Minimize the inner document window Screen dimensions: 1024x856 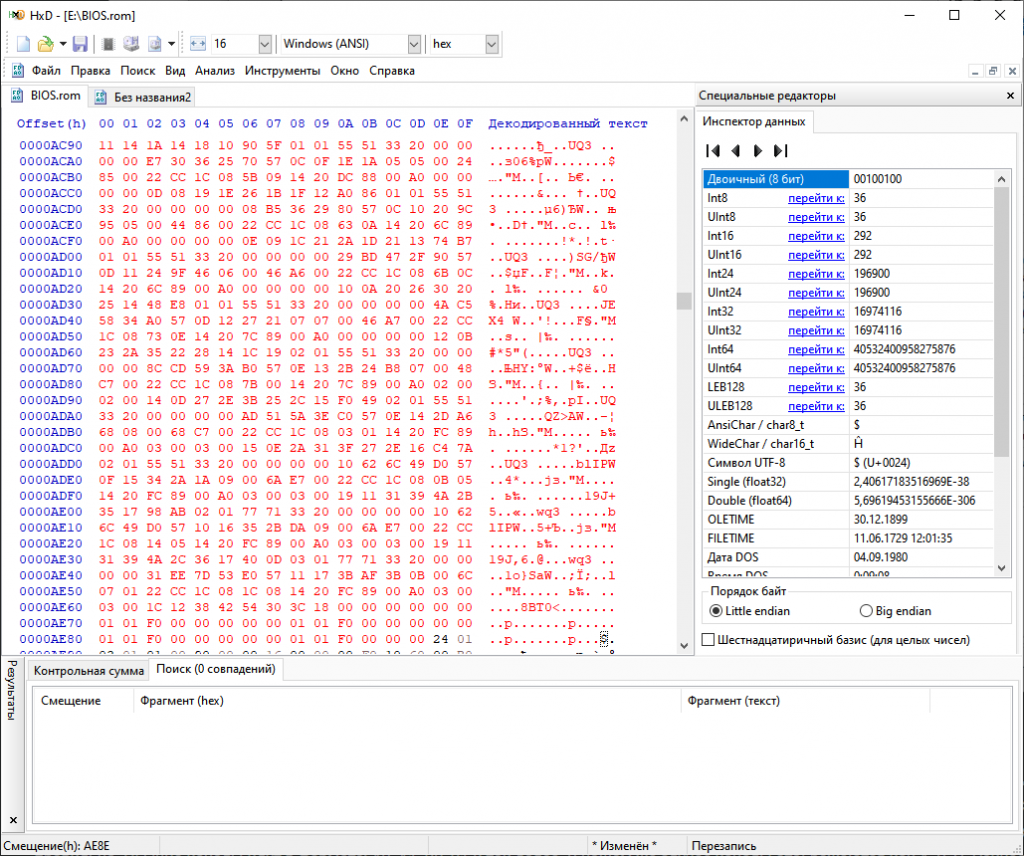(x=975, y=71)
